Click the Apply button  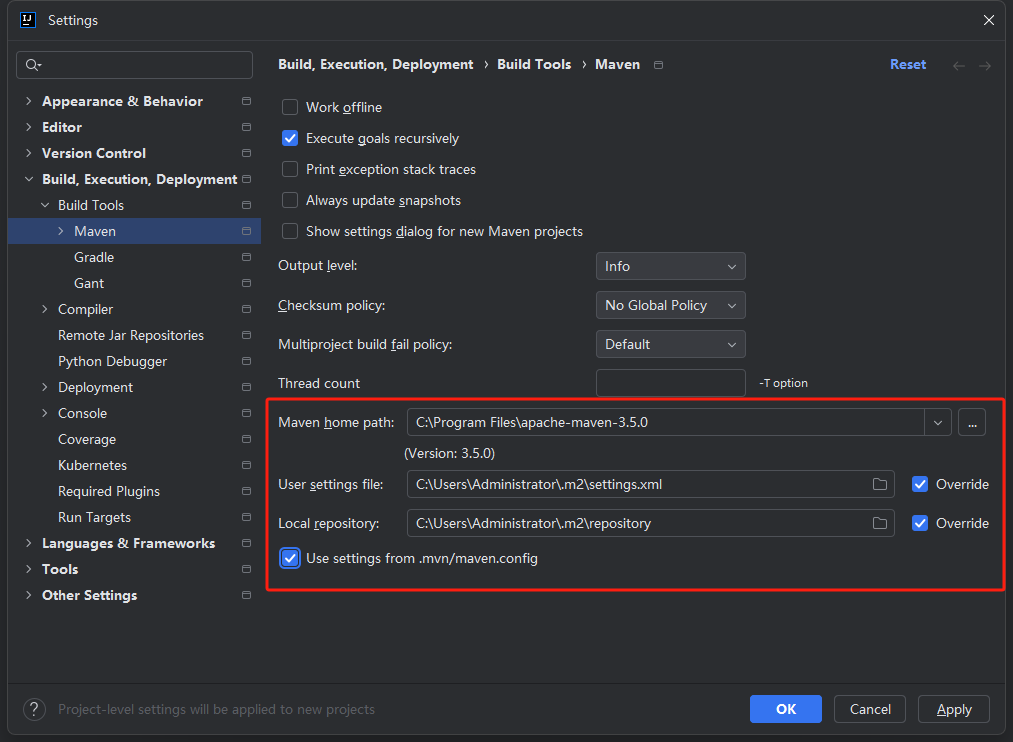(x=954, y=709)
